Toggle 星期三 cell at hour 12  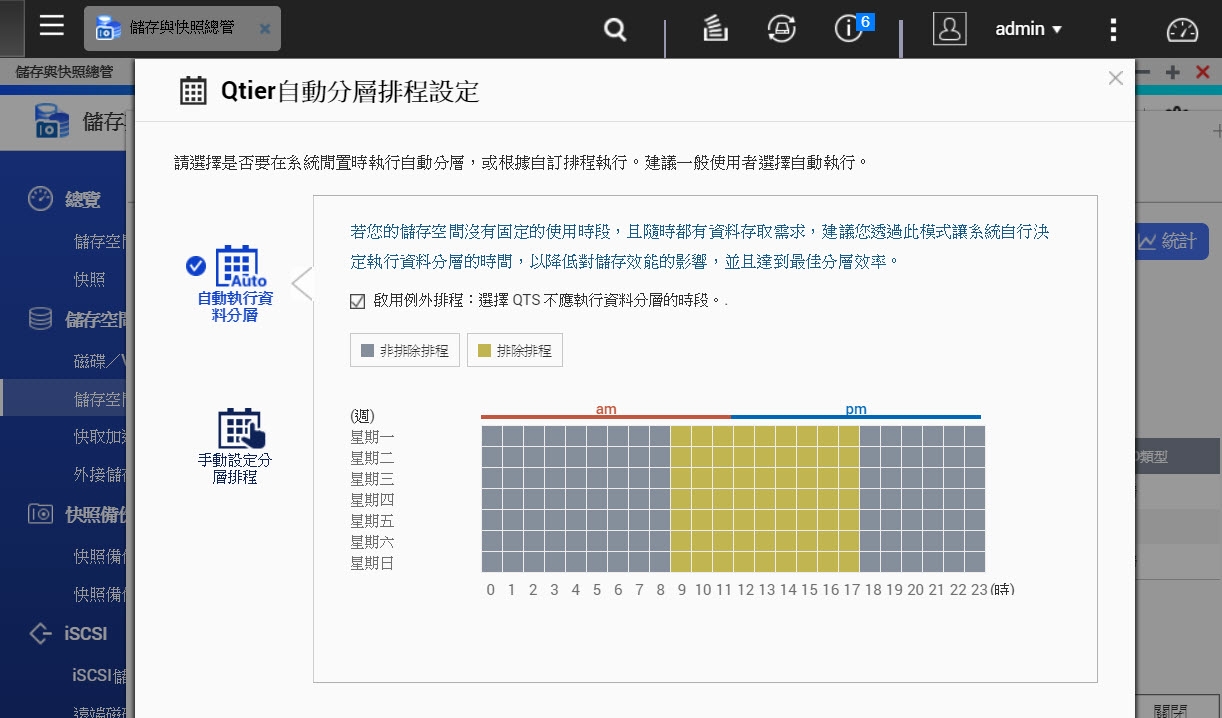[744, 478]
